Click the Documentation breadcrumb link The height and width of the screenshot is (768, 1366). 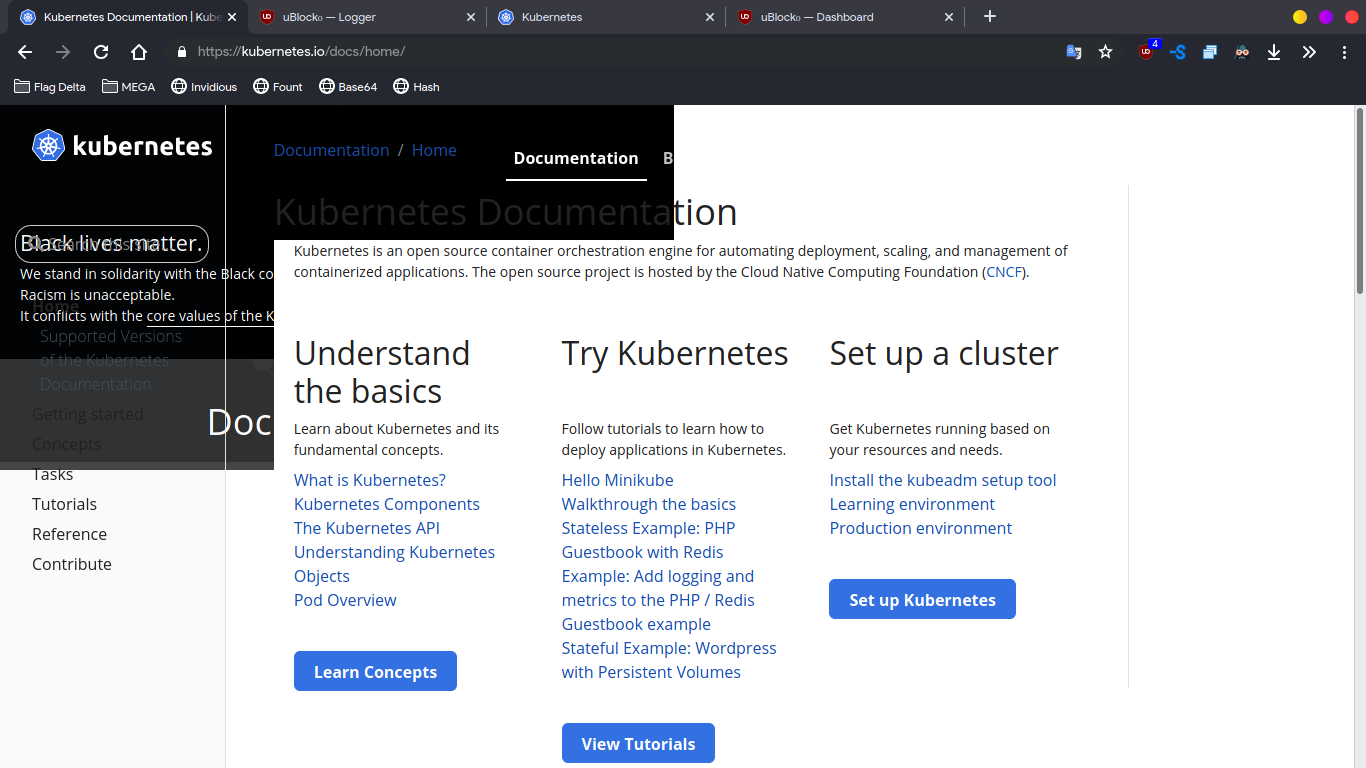click(332, 150)
